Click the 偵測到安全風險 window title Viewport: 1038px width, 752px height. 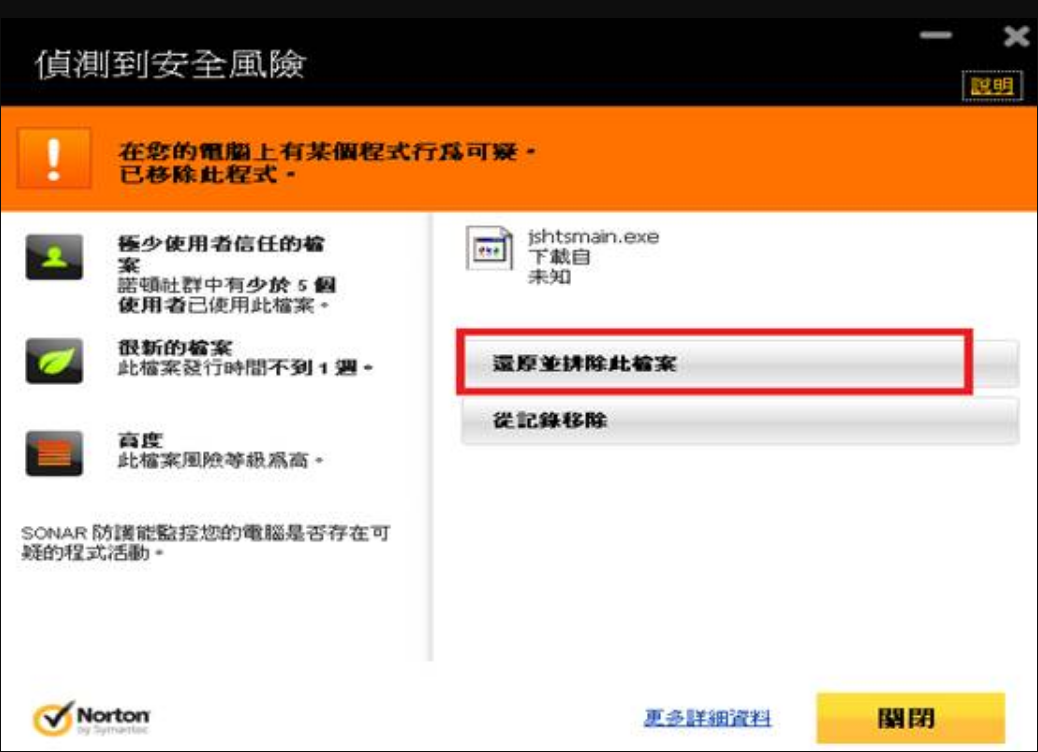[170, 66]
